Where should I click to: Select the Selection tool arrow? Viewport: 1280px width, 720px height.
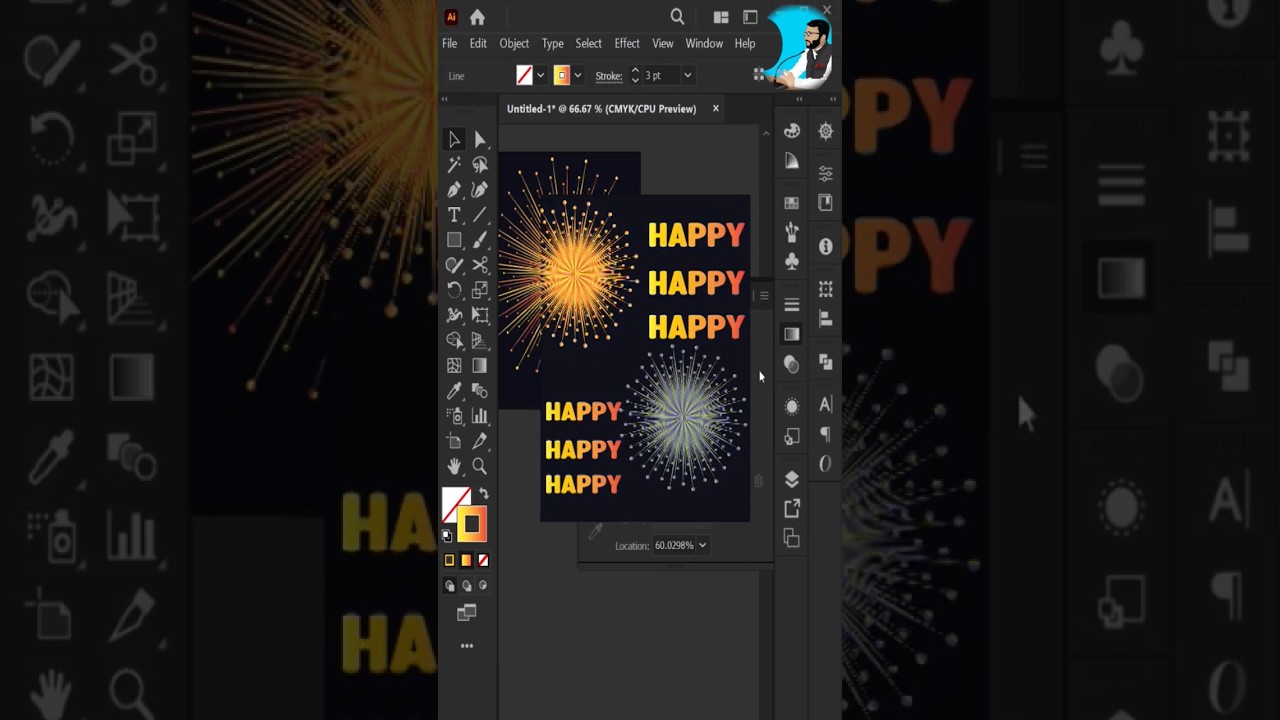pos(454,140)
